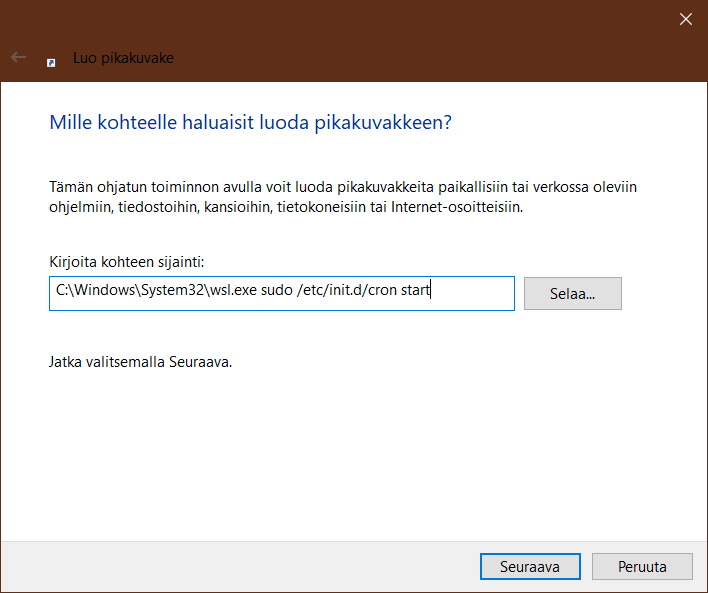Click the shortcut wizard icon beside the title
The image size is (708, 593).
coord(51,60)
